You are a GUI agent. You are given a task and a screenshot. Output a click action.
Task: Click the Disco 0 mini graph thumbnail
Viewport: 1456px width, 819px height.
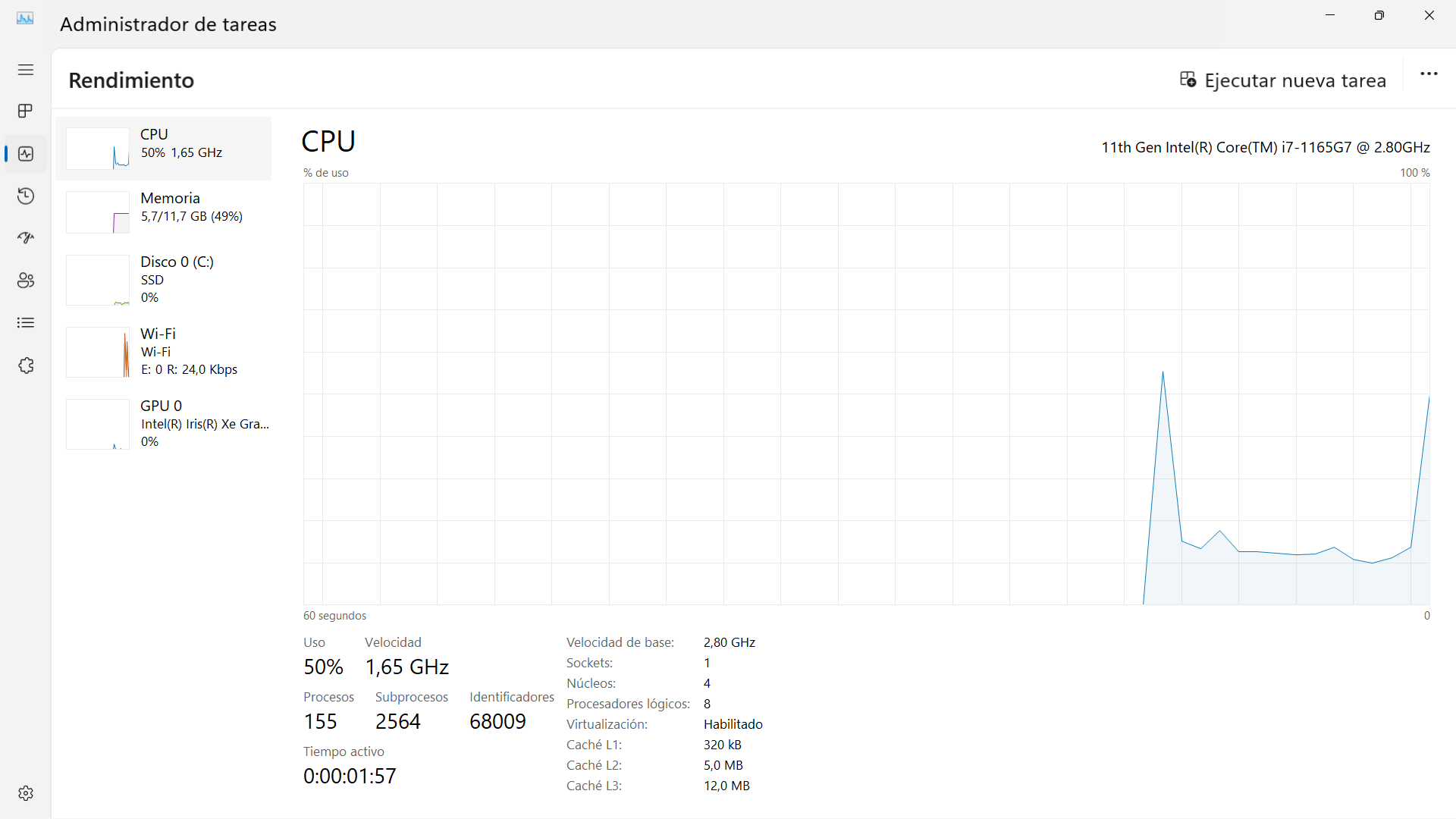coord(98,281)
